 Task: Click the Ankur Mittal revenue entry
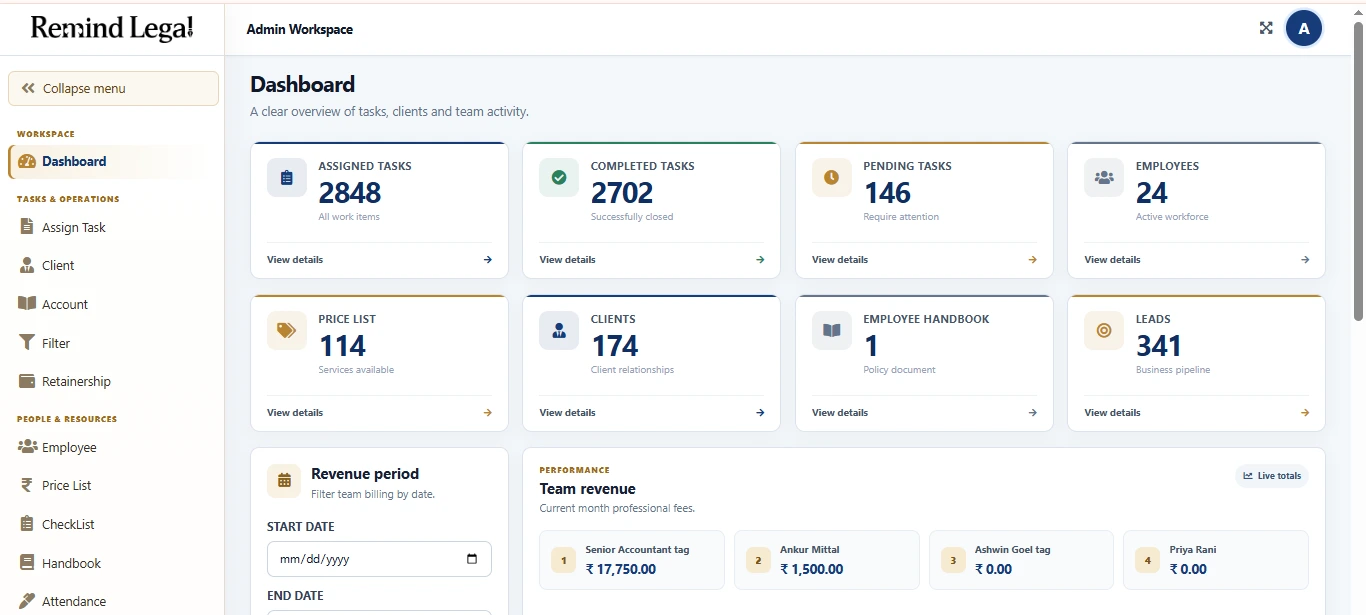tap(826, 560)
